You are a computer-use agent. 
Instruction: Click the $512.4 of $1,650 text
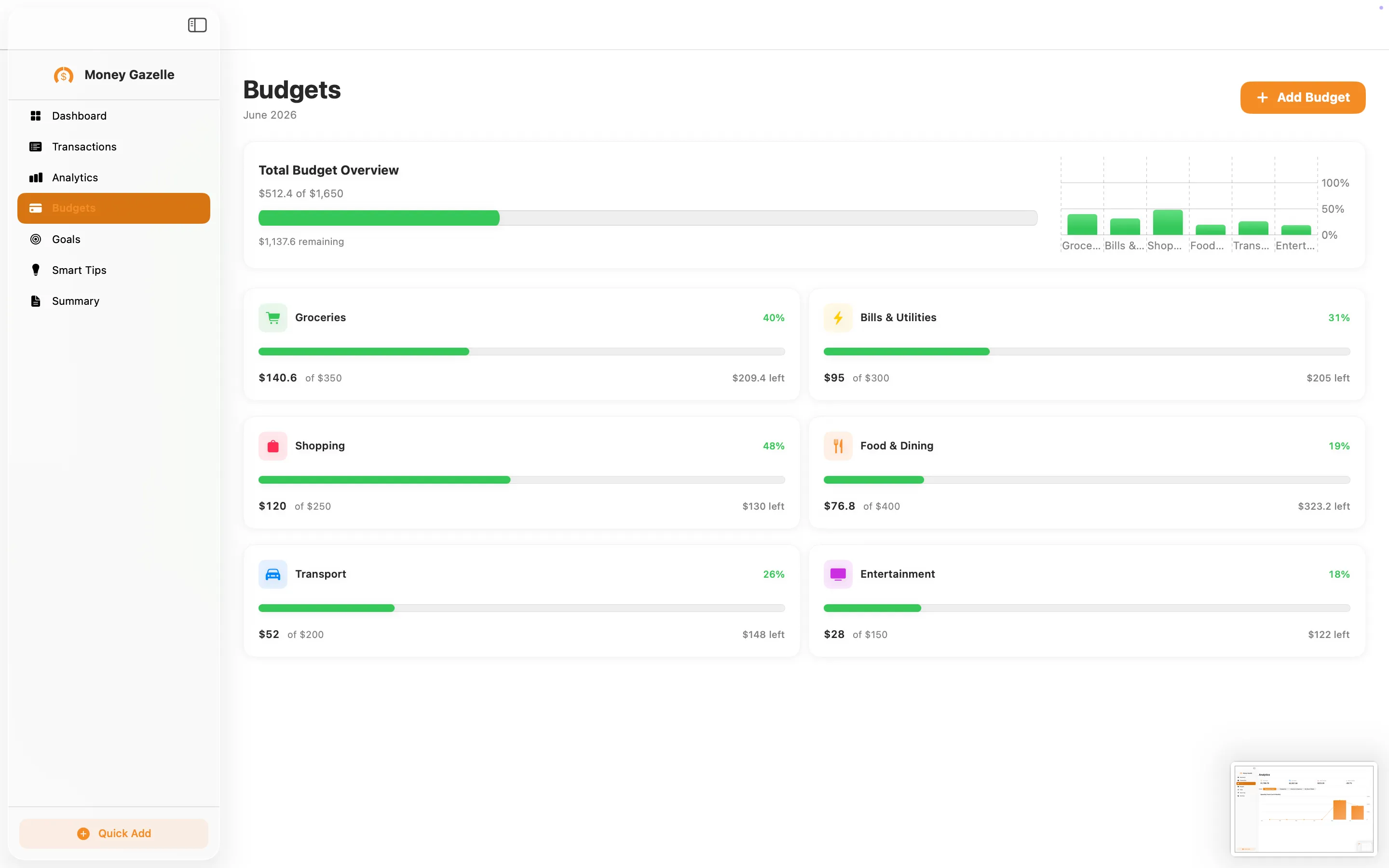click(x=301, y=193)
